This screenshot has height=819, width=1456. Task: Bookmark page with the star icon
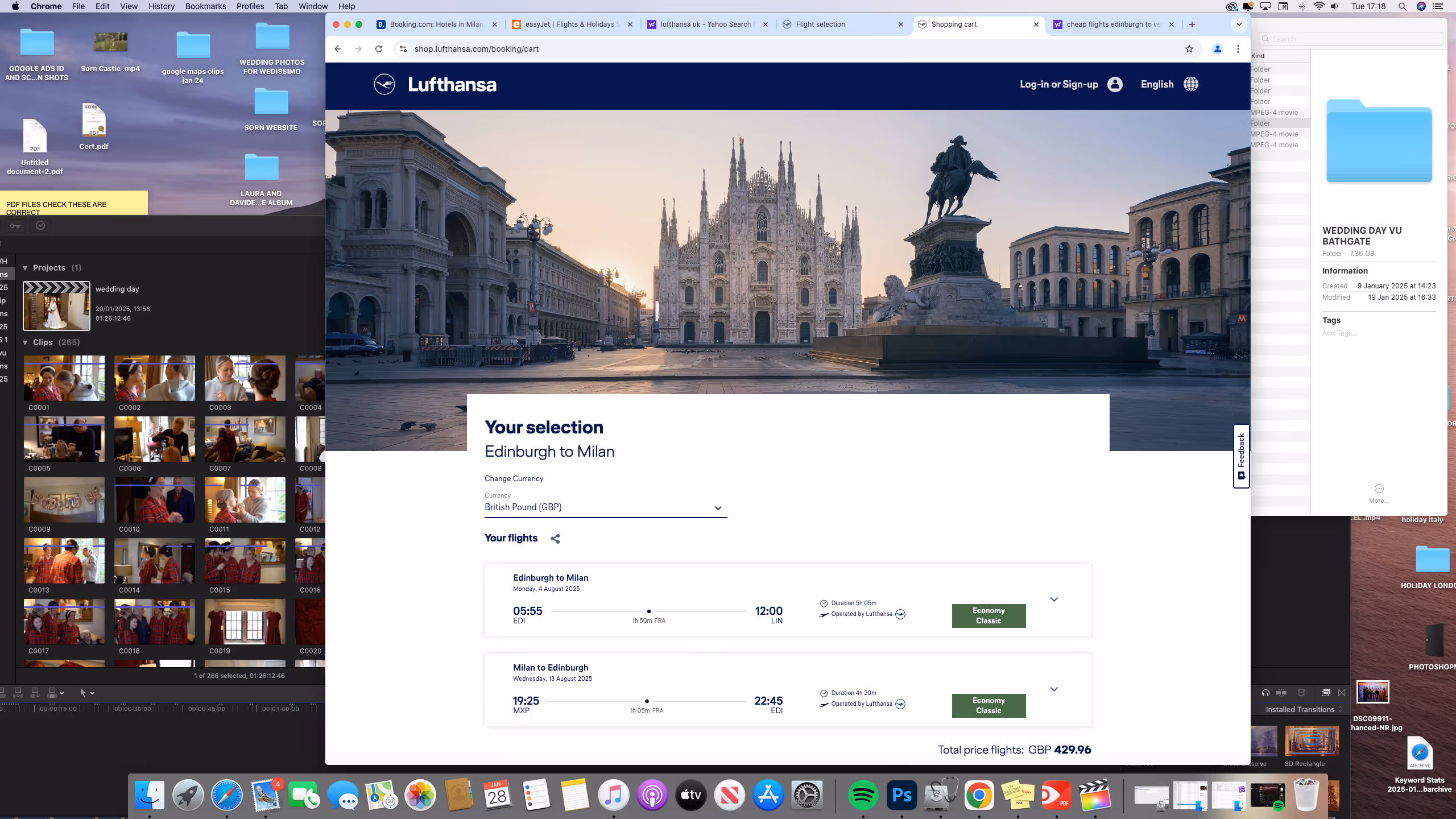pyautogui.click(x=1189, y=49)
